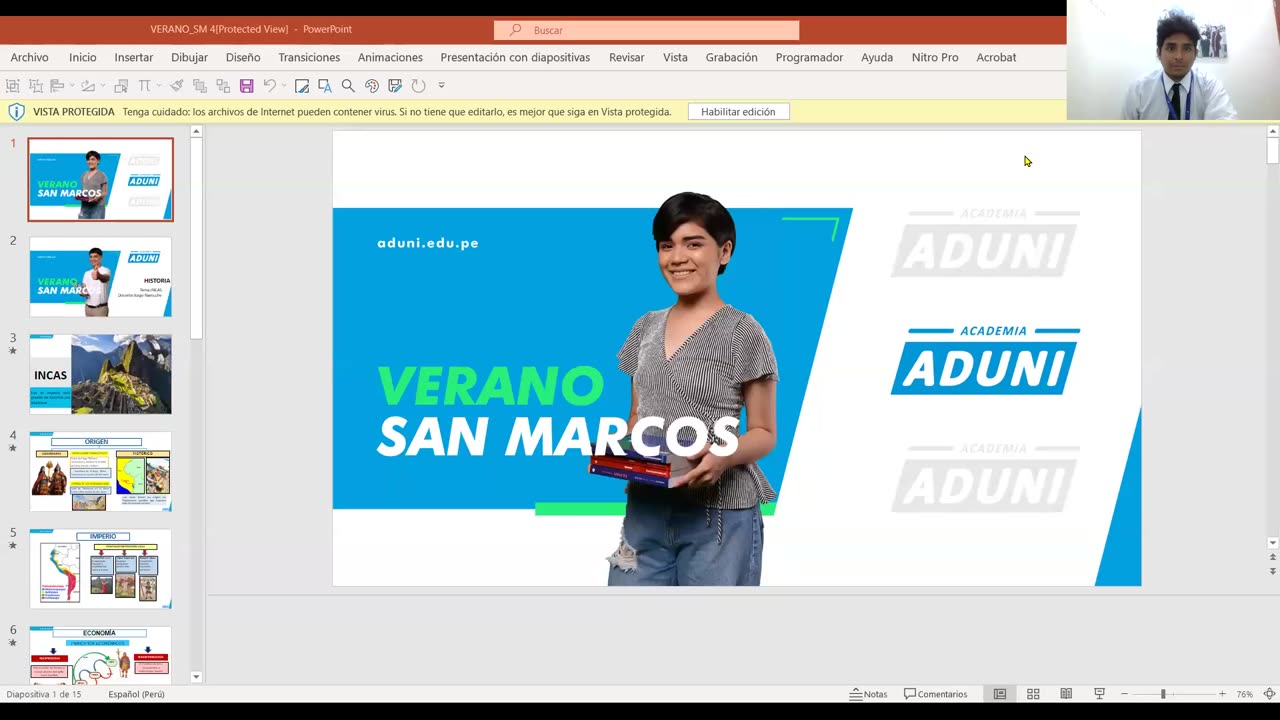Select slide 6 ECONOMÍA thumbnail

click(100, 655)
